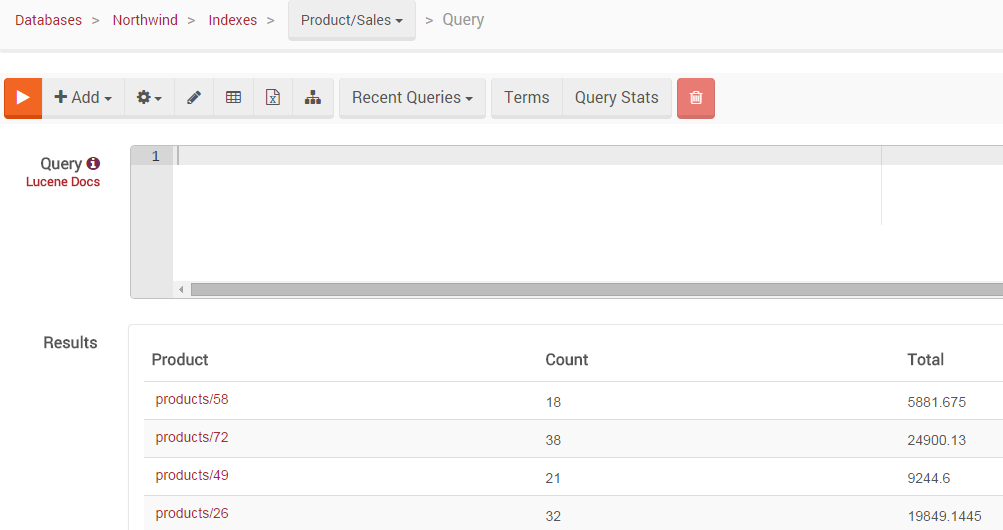The image size is (1003, 530).
Task: Open the gear settings dropdown
Action: click(x=149, y=98)
